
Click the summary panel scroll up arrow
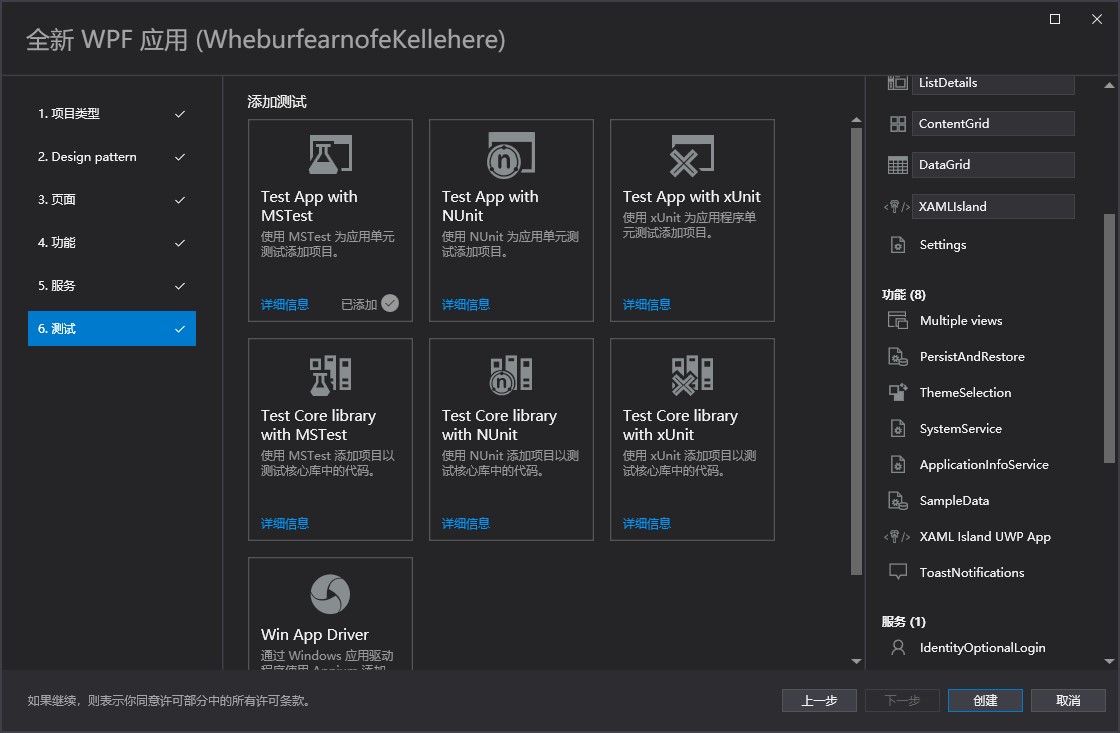1109,85
